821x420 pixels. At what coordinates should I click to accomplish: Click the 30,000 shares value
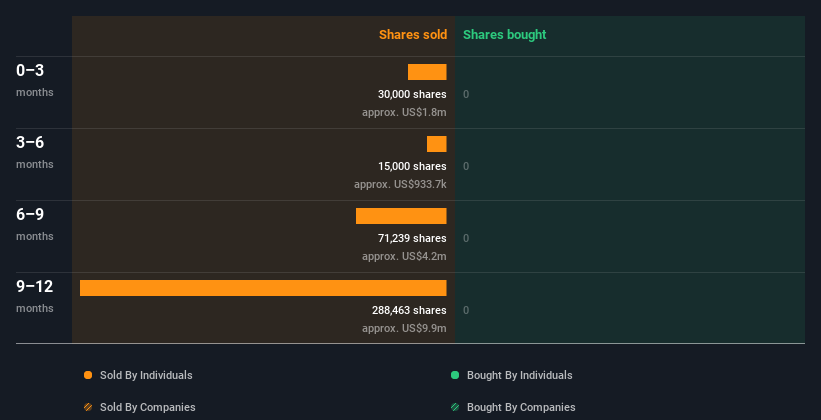[x=412, y=94]
